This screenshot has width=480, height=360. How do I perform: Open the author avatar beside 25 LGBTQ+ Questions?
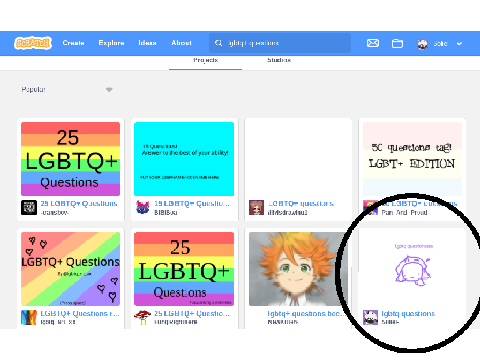[x=29, y=207]
